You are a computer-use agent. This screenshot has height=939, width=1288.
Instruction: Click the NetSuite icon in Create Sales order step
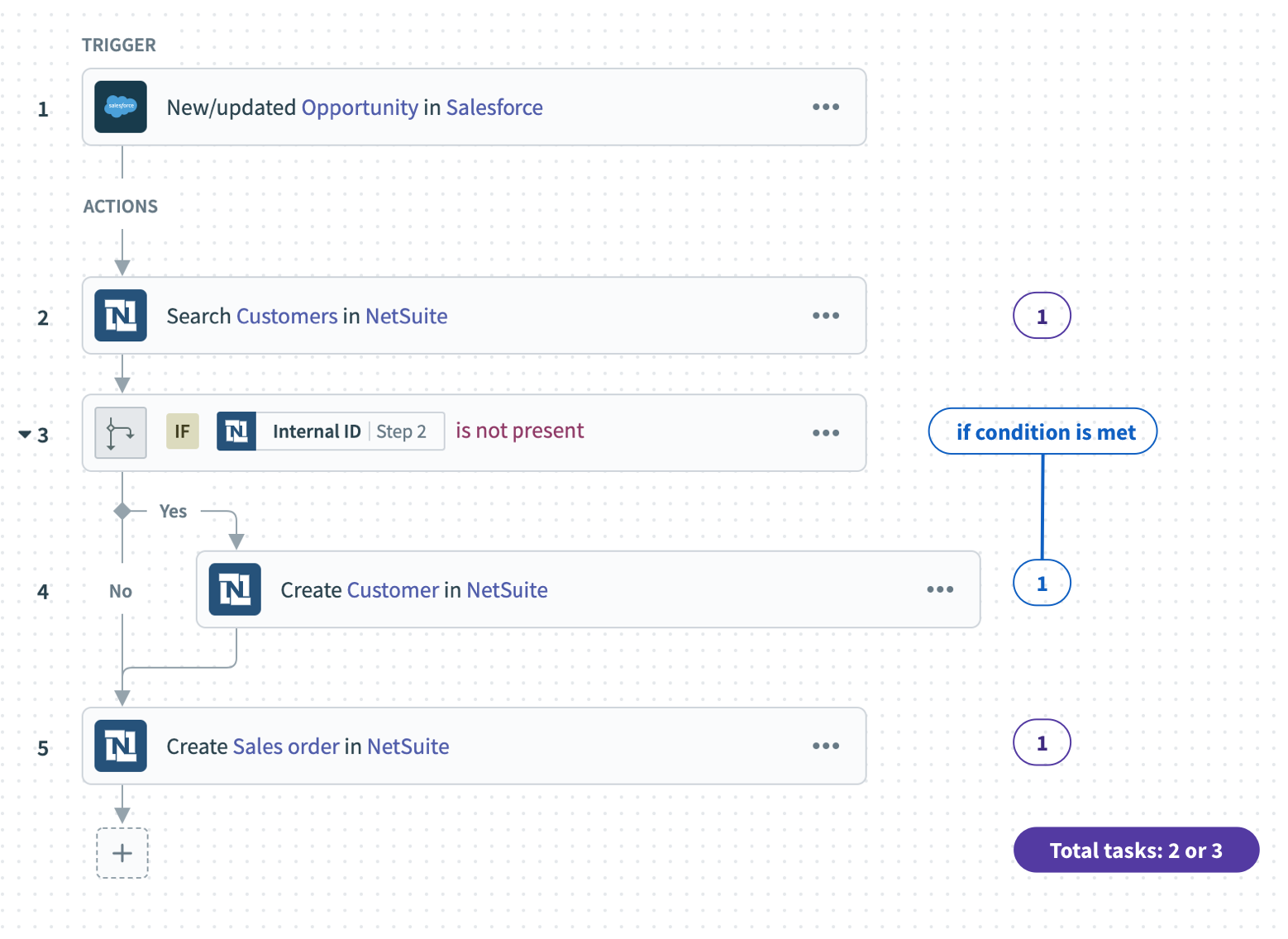121,746
